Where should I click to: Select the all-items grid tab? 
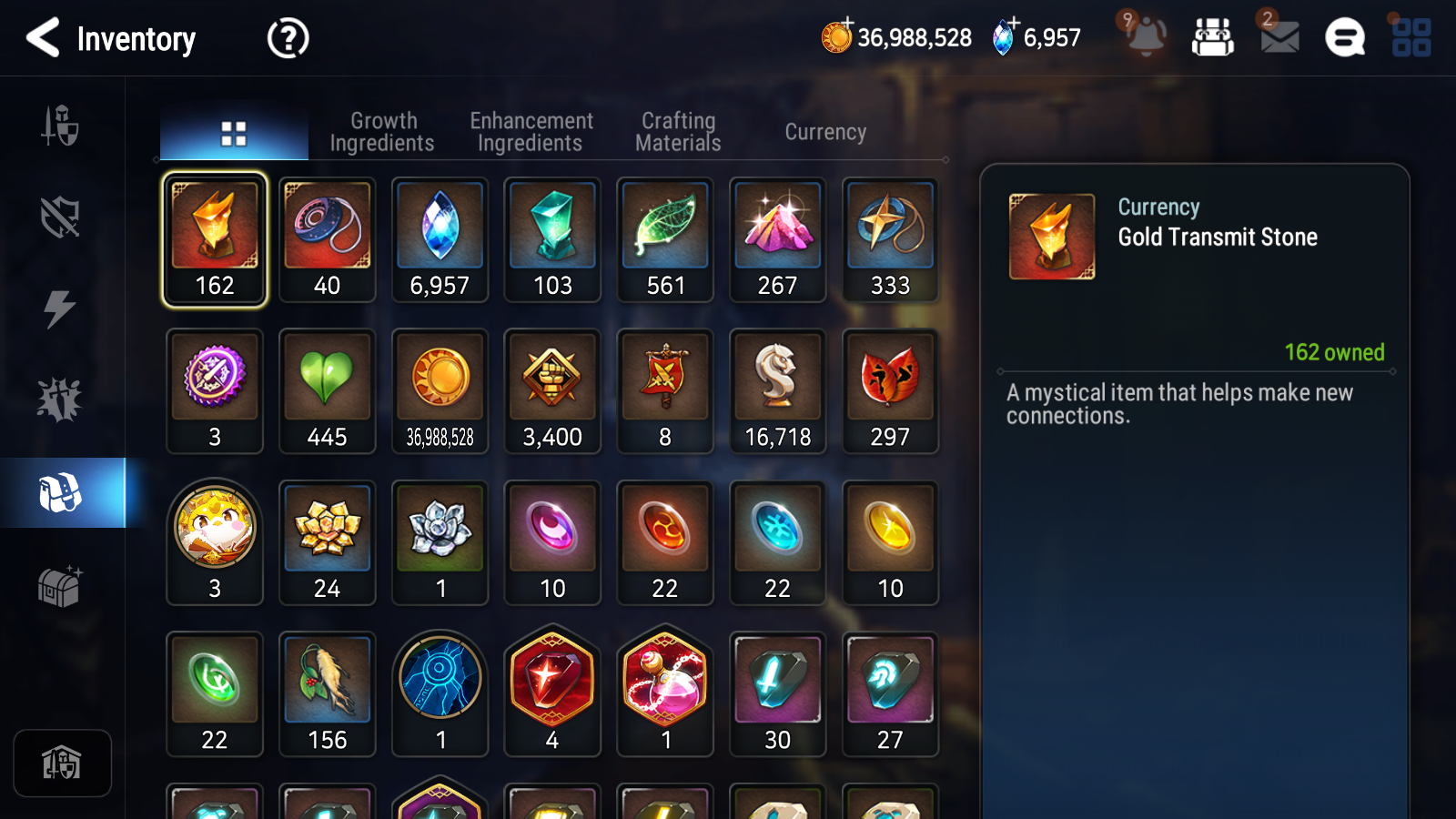click(x=234, y=134)
